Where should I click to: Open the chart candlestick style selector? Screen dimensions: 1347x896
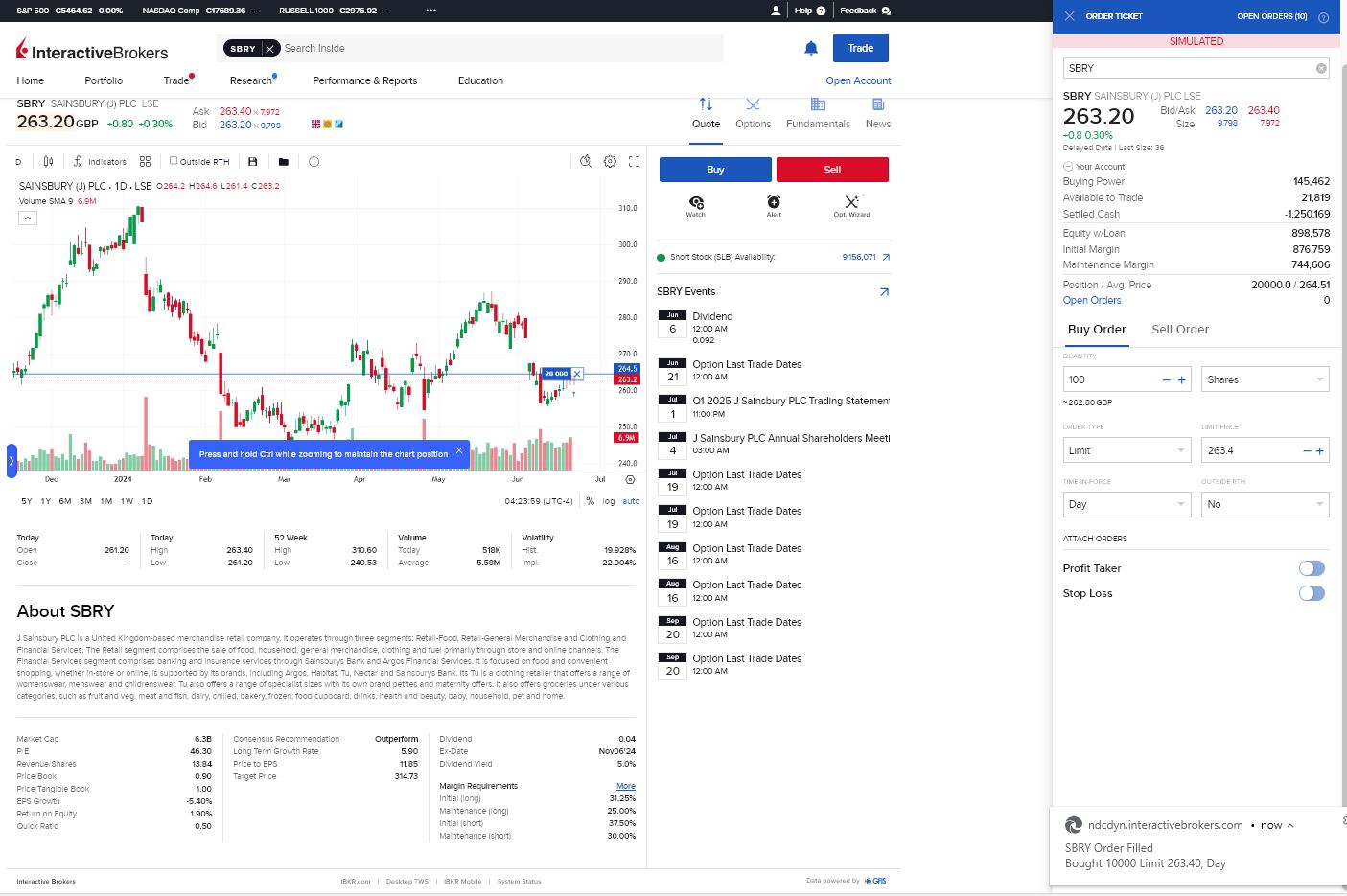coord(49,162)
